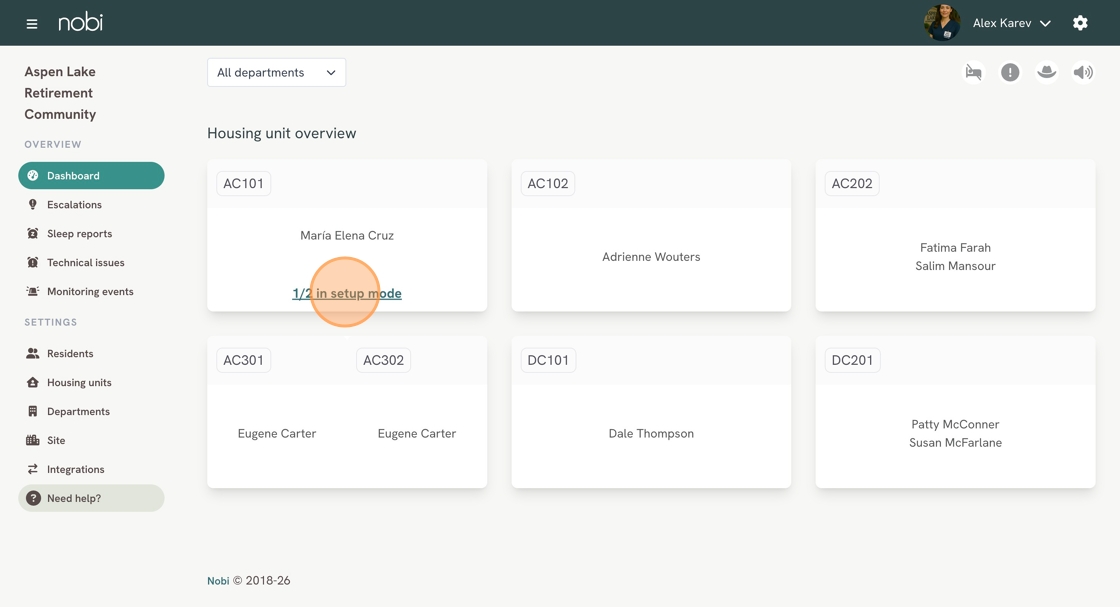1120x607 pixels.
Task: Open the hamburger menu icon
Action: pyautogui.click(x=32, y=23)
